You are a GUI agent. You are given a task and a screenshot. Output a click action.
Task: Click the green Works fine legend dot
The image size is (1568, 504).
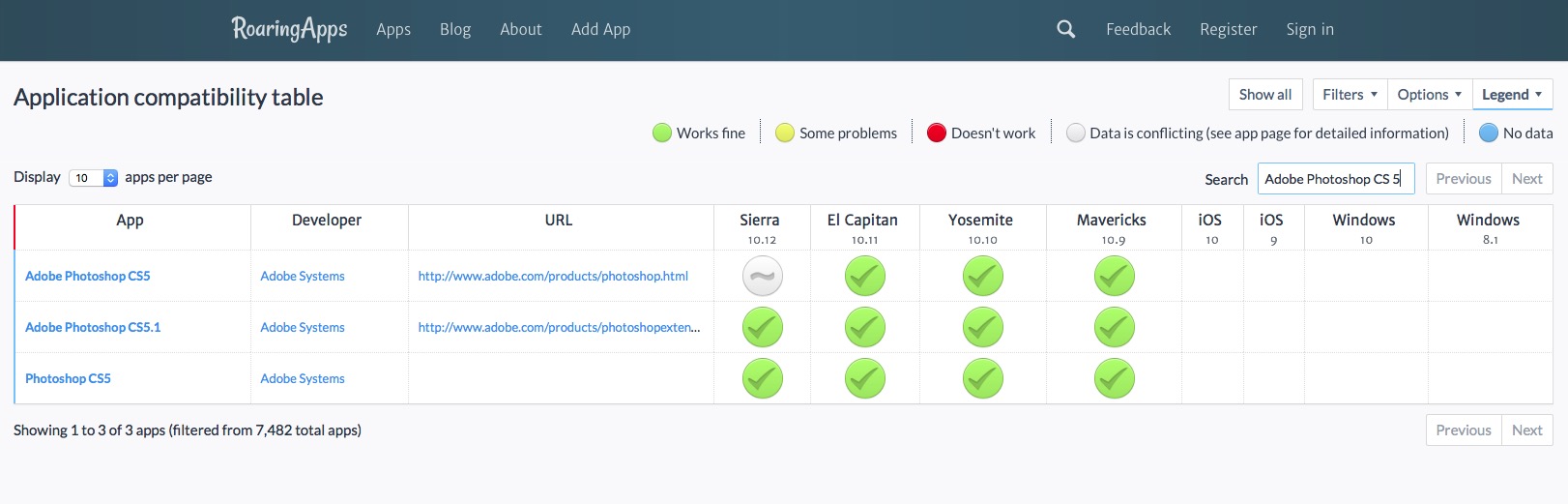[x=662, y=133]
